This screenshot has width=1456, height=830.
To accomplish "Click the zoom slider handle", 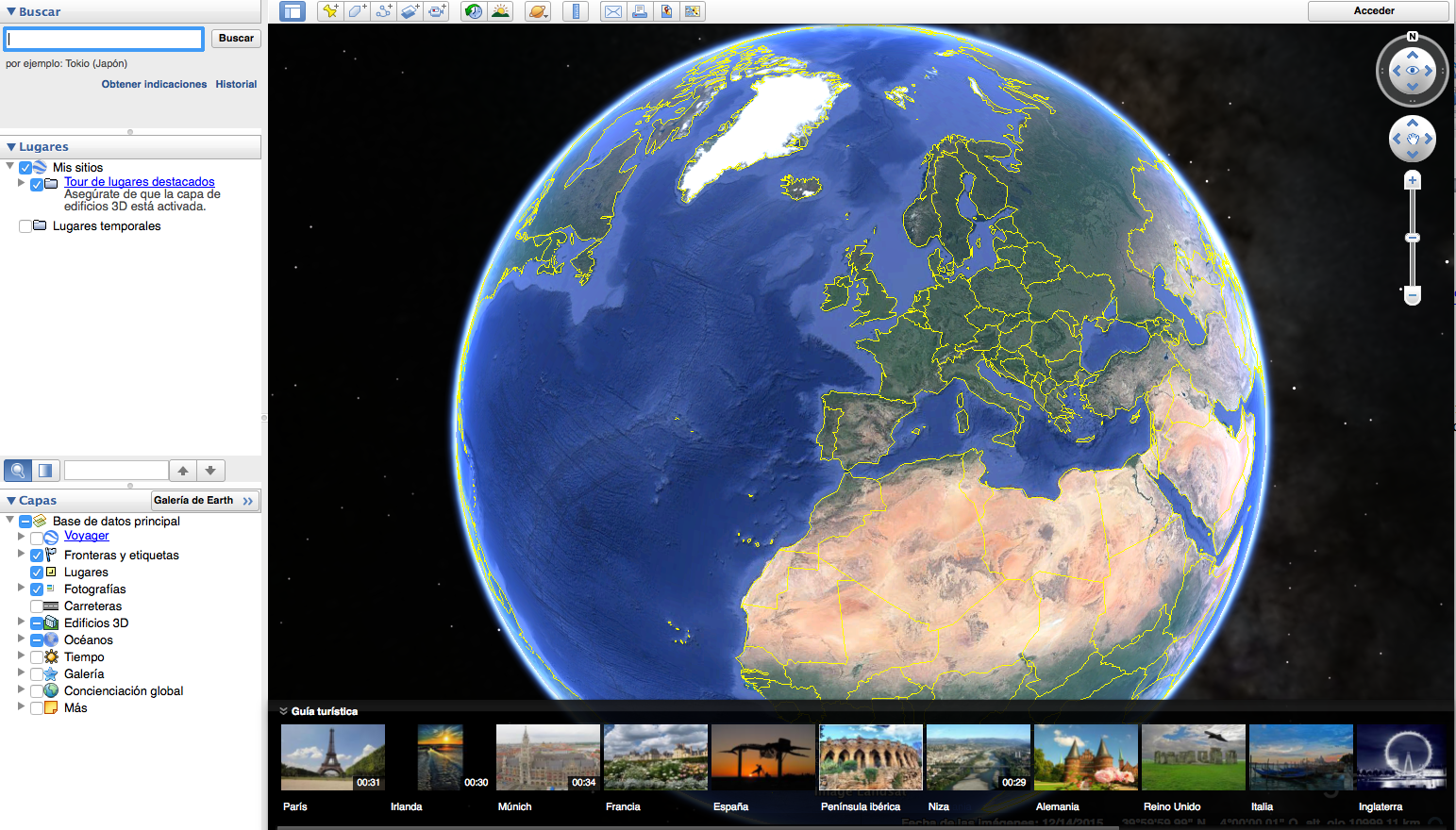I will tap(1413, 238).
